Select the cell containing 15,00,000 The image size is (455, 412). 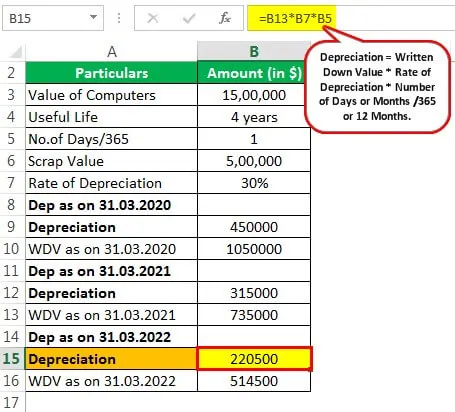tap(254, 95)
